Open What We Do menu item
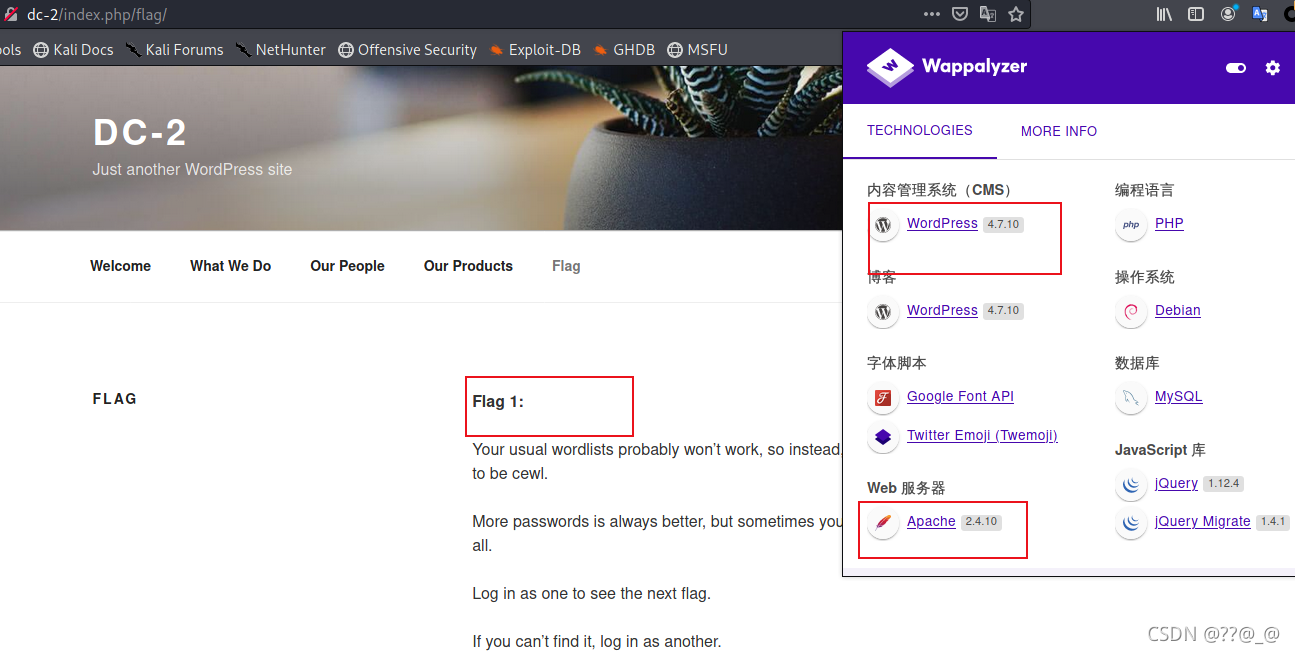 pos(231,266)
